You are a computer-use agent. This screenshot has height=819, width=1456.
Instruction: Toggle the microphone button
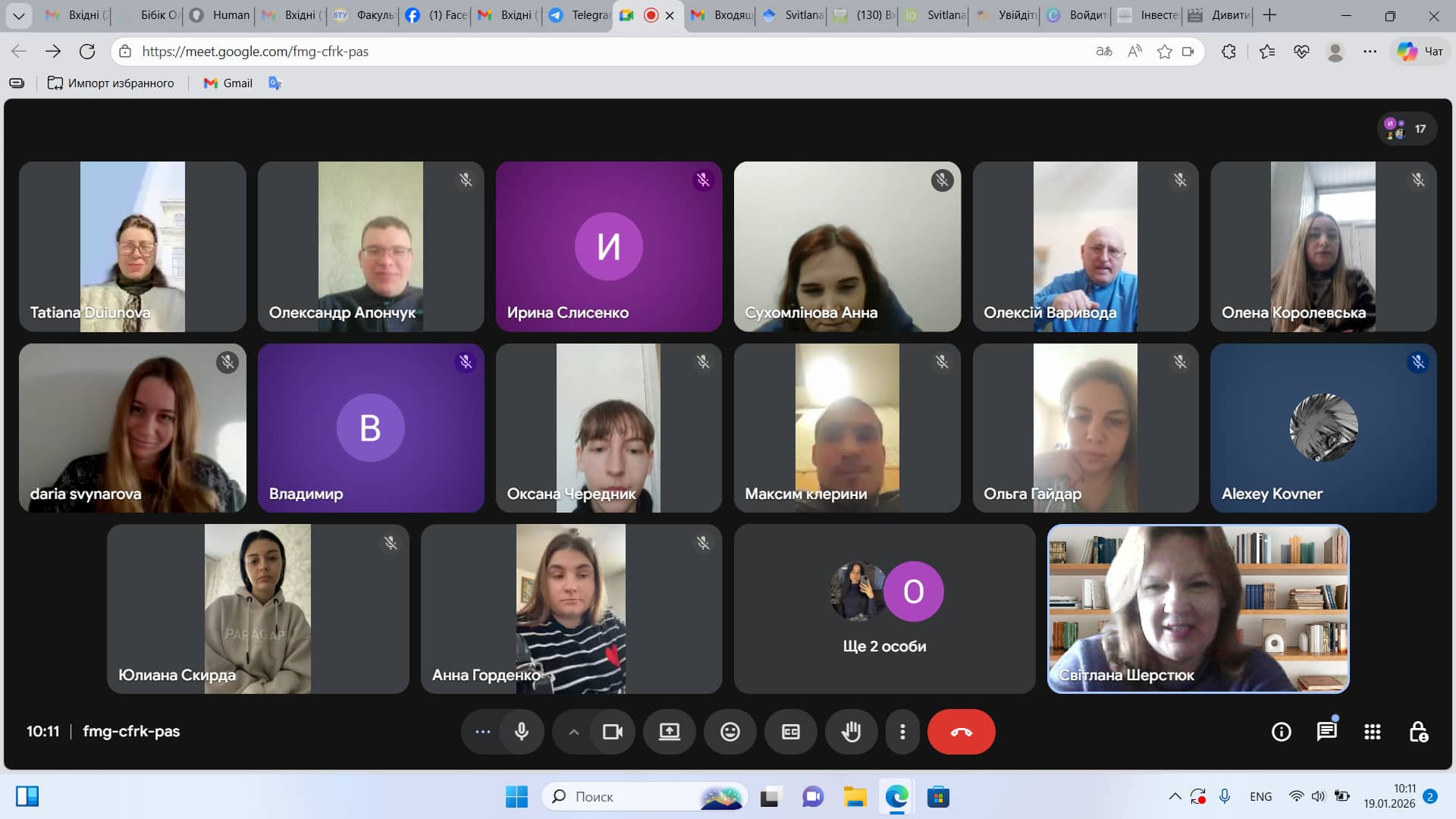click(522, 732)
